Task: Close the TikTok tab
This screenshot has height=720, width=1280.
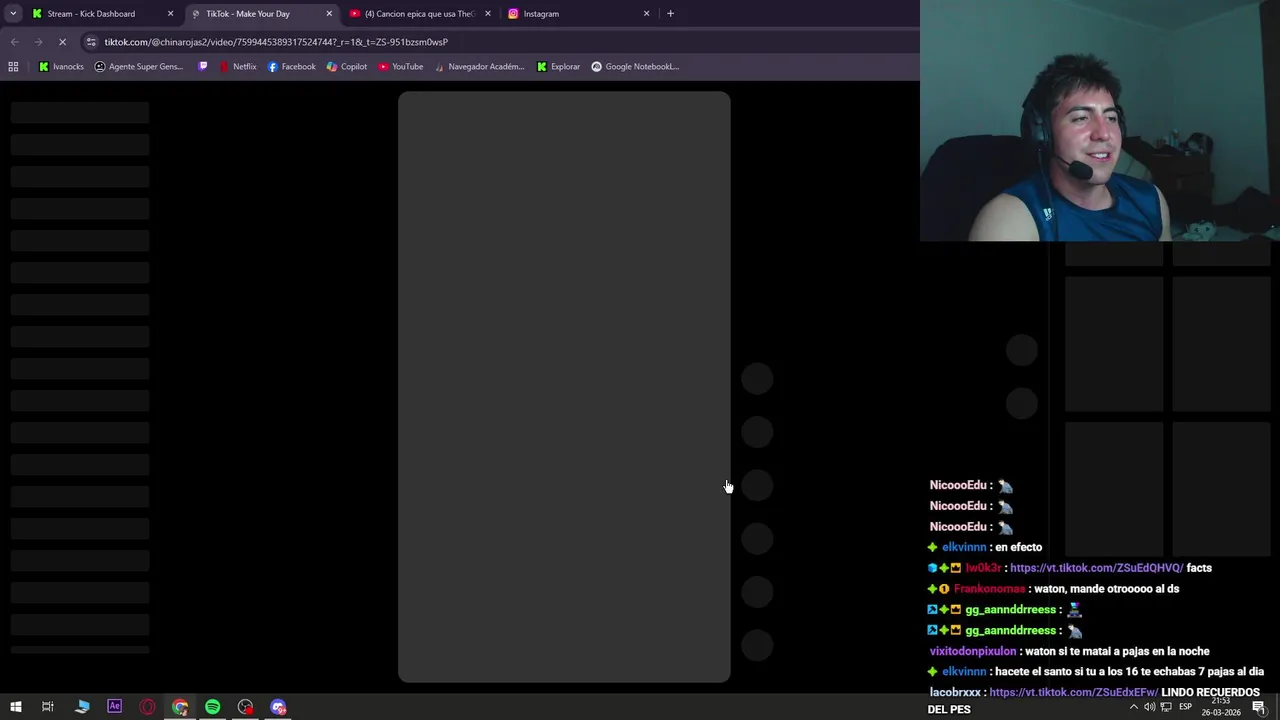Action: pyautogui.click(x=329, y=14)
